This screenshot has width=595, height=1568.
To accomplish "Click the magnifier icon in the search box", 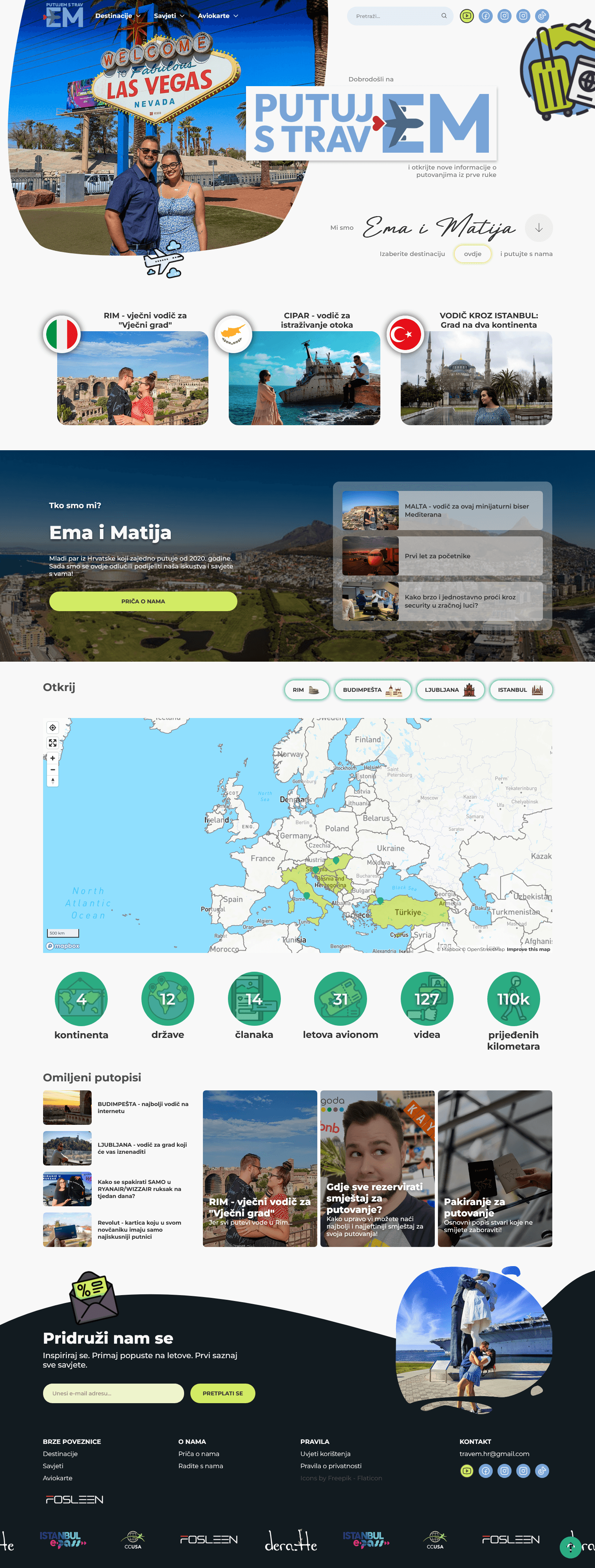I will (x=444, y=16).
